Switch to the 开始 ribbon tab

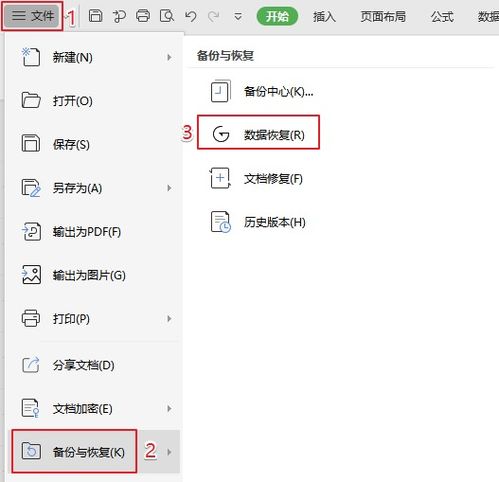click(277, 16)
